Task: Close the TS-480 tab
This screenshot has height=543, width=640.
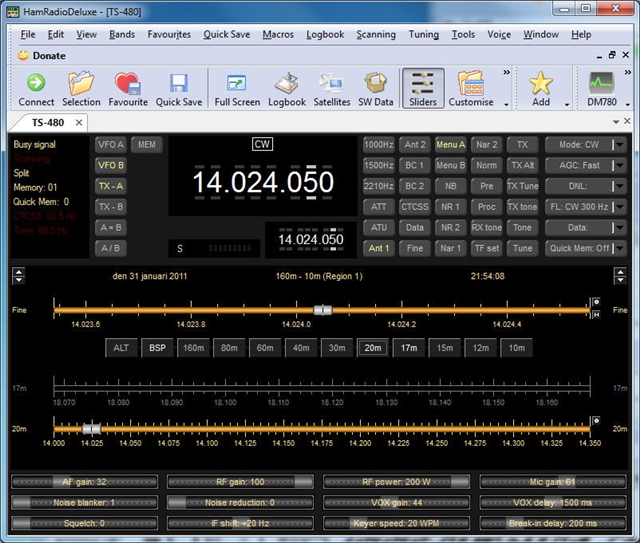Action: 79,122
